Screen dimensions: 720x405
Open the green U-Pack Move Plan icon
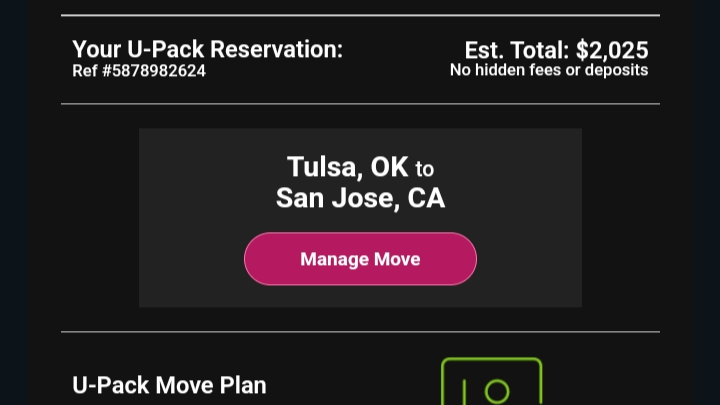(x=491, y=382)
